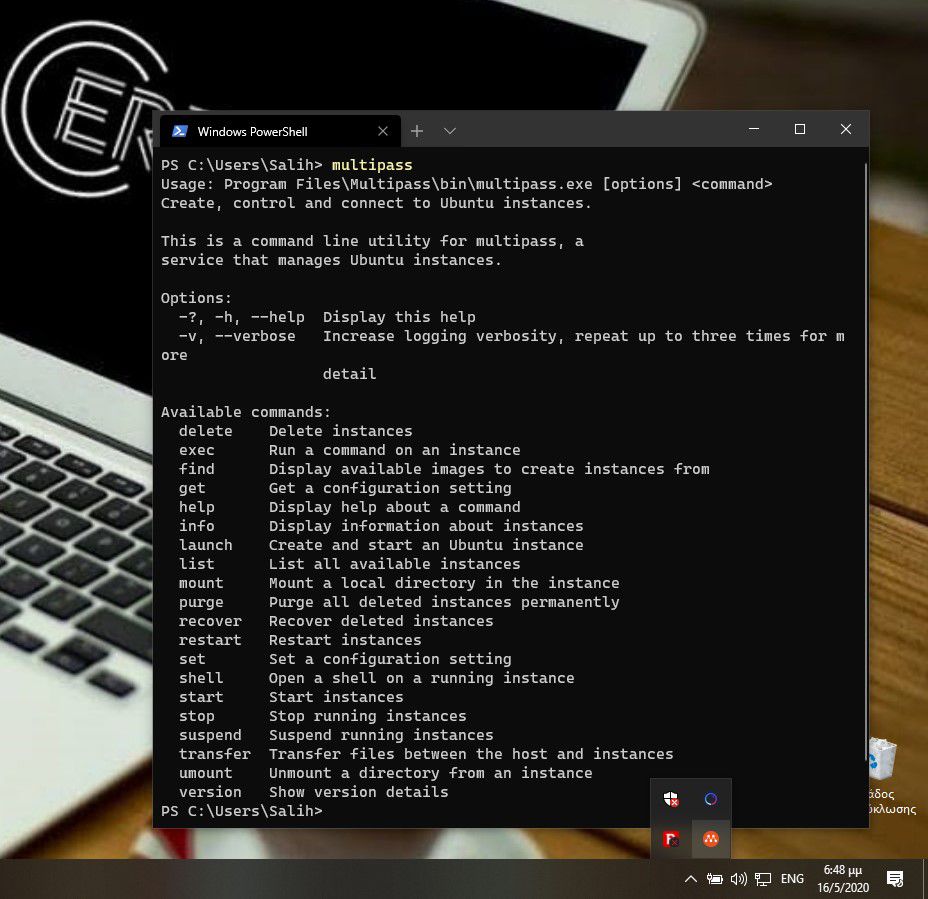Click the 'start' command row
Screen dimensions: 928x899
pyautogui.click(x=291, y=697)
